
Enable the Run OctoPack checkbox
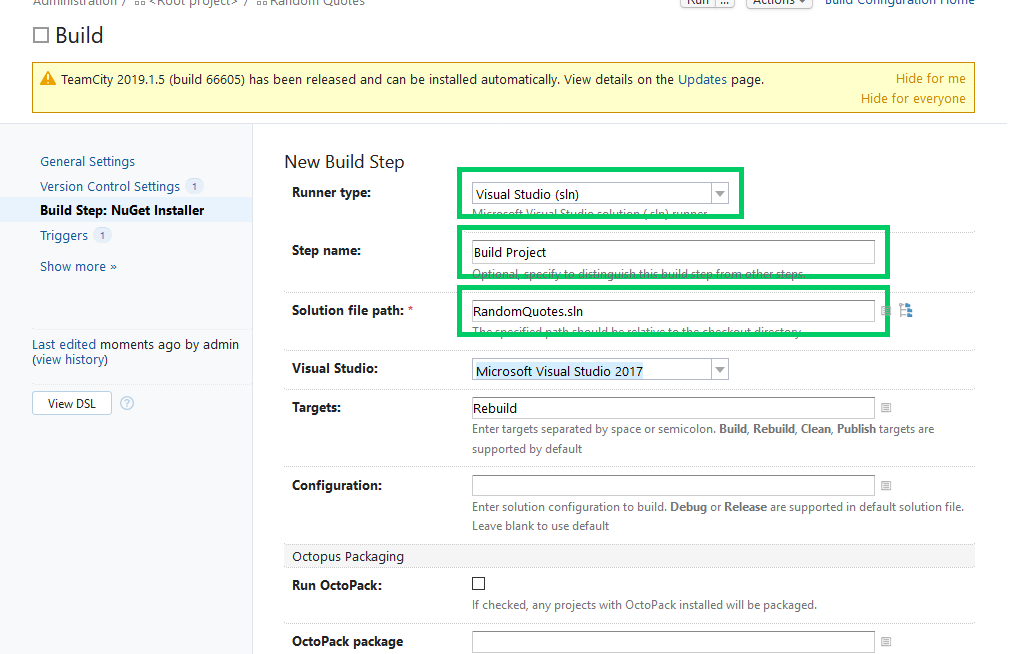pos(479,583)
